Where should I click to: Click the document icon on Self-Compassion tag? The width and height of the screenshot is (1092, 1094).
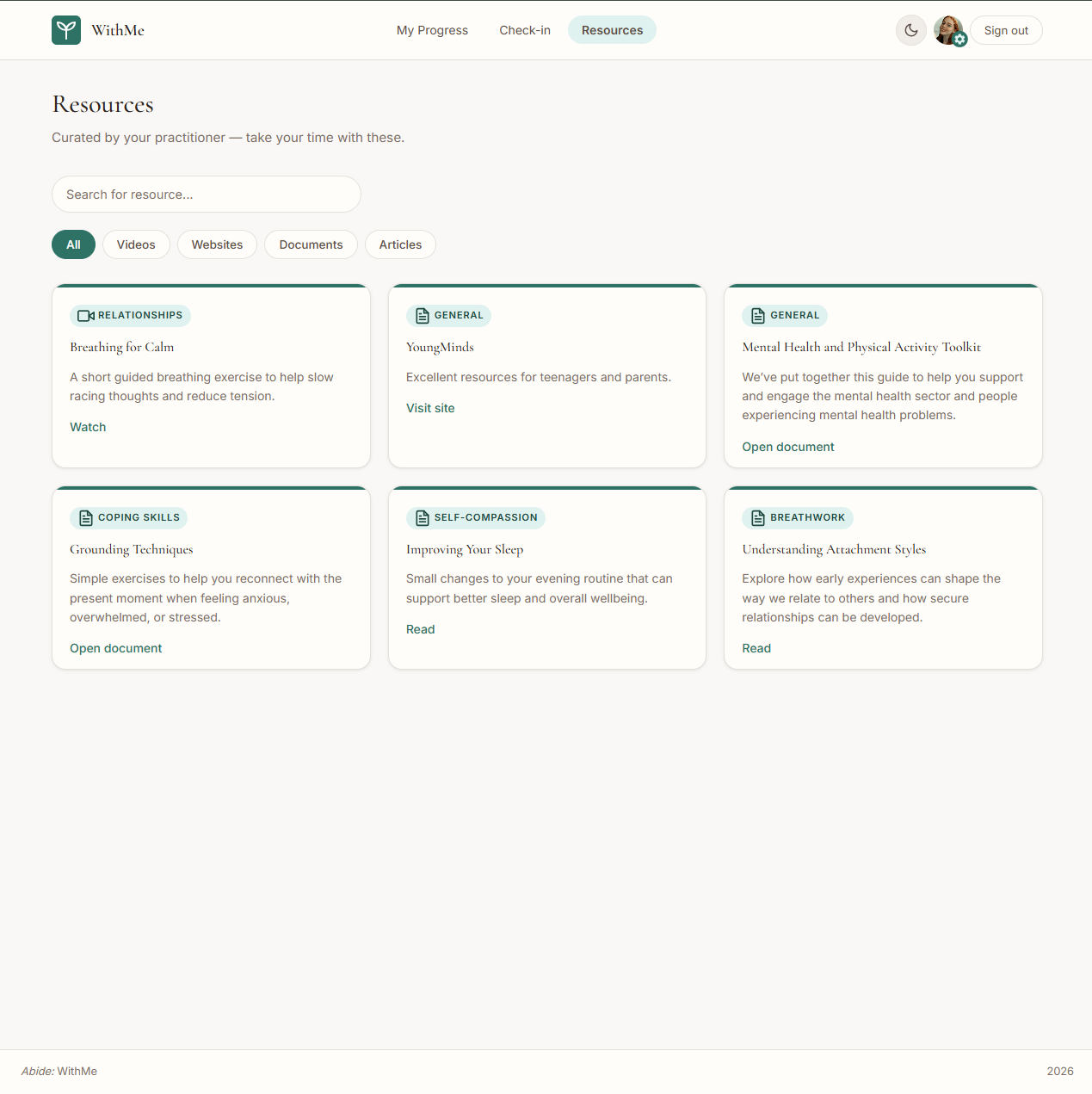[423, 518]
